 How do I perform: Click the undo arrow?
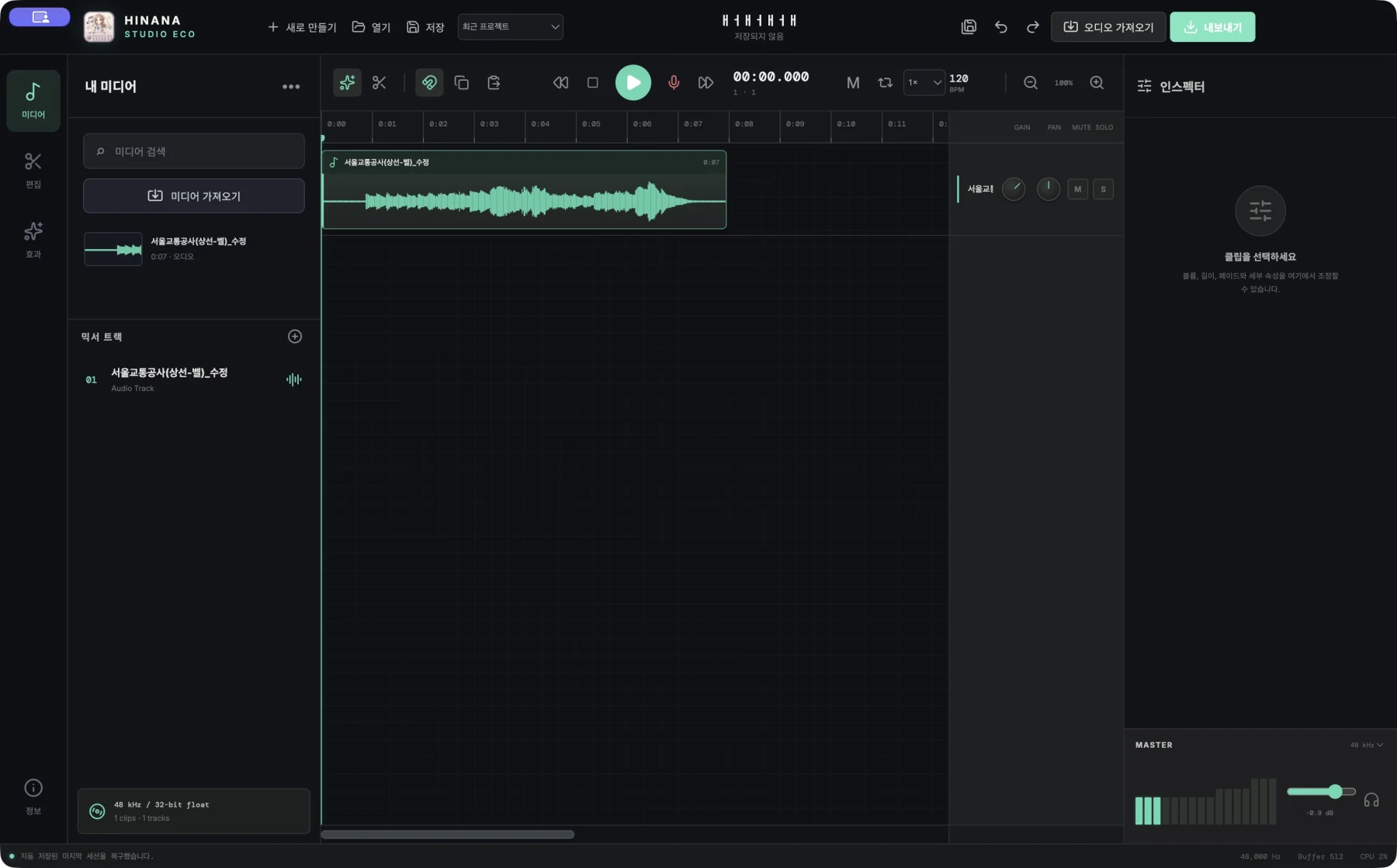[1001, 27]
